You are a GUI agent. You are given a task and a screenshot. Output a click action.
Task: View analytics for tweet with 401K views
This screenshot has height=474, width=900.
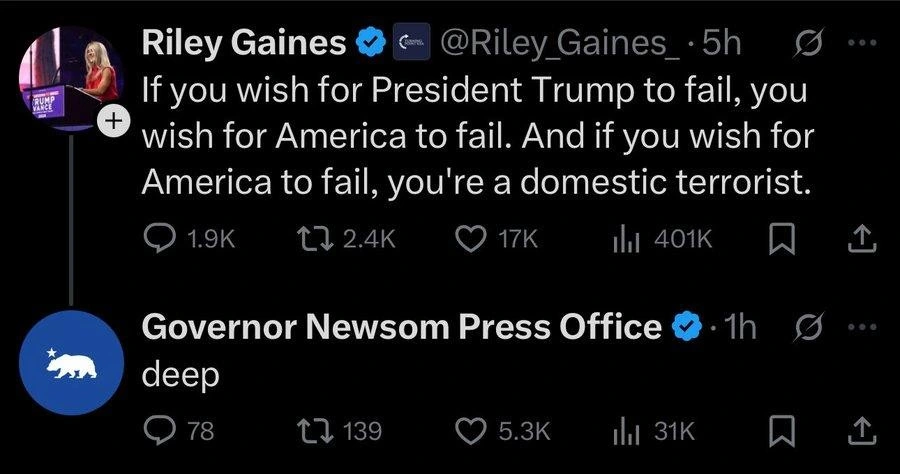click(628, 239)
